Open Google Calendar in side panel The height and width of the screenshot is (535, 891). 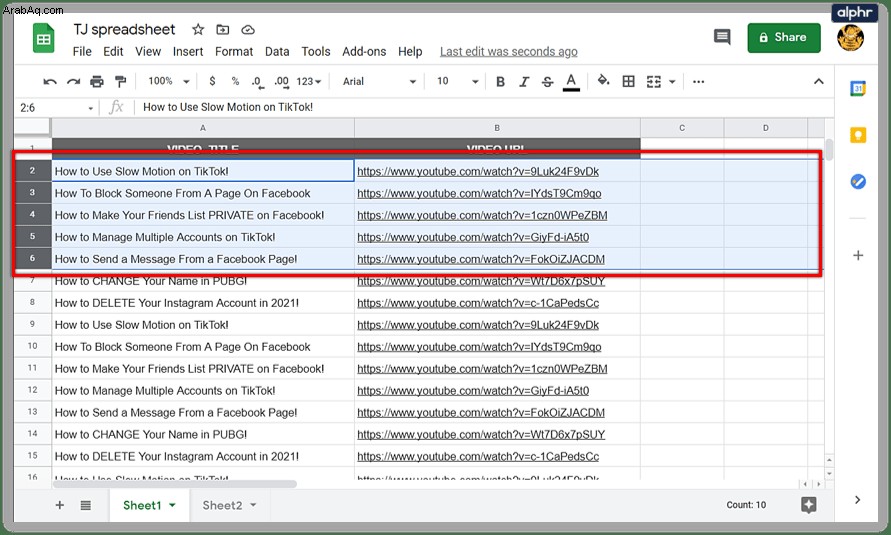pos(857,89)
